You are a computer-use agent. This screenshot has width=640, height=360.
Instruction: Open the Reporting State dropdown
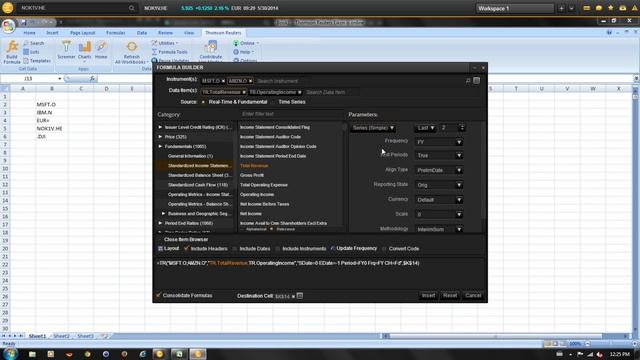point(439,185)
